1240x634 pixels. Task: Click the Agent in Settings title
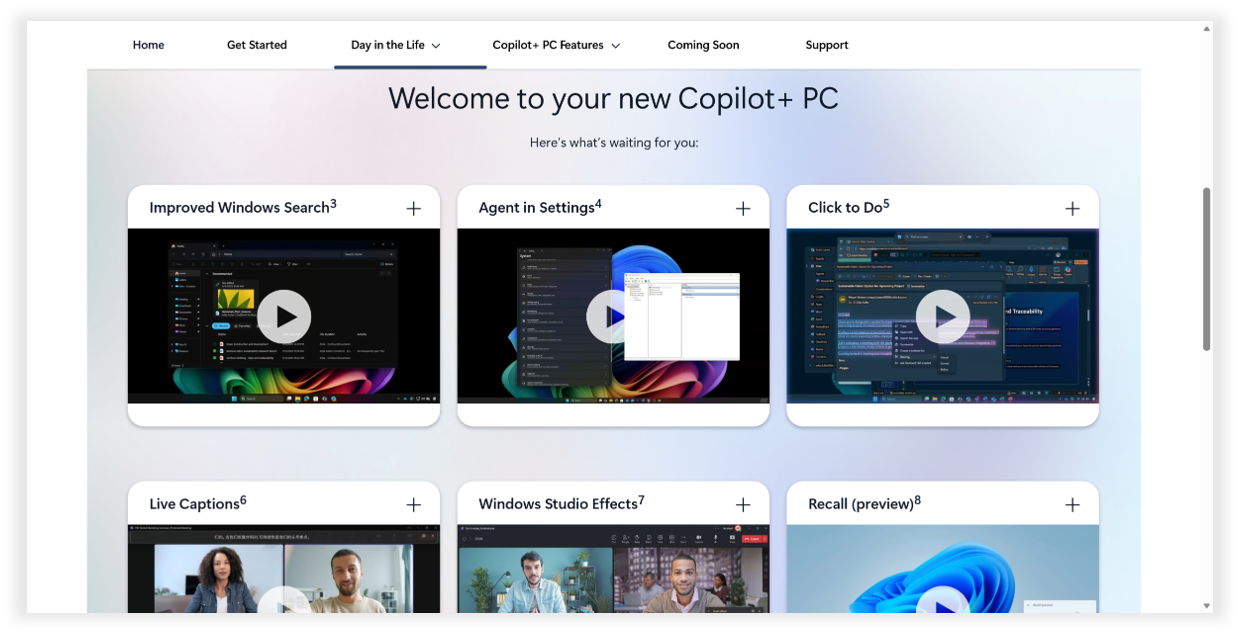540,207
